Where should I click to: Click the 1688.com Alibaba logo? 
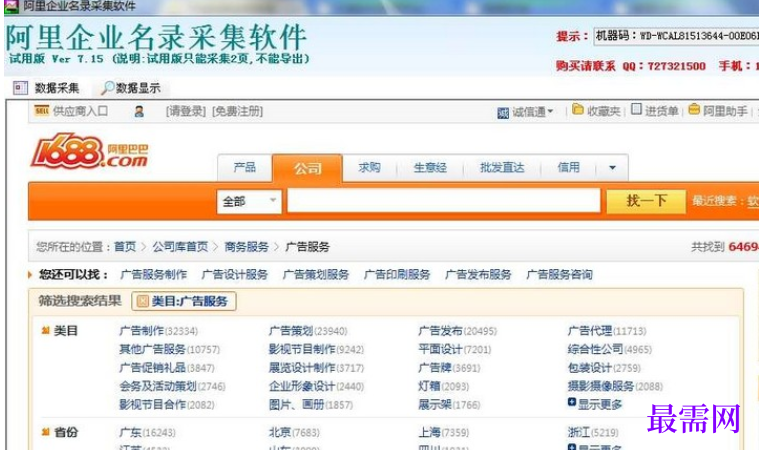tap(90, 151)
